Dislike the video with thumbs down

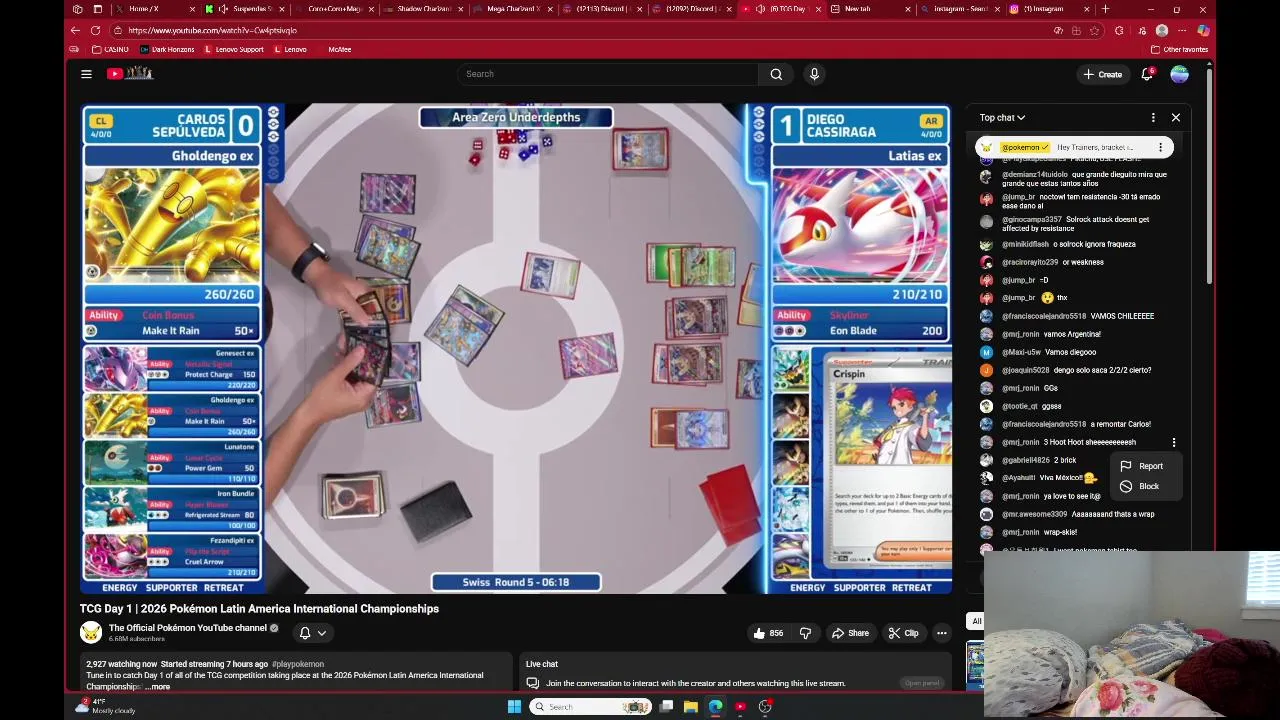[x=805, y=633]
